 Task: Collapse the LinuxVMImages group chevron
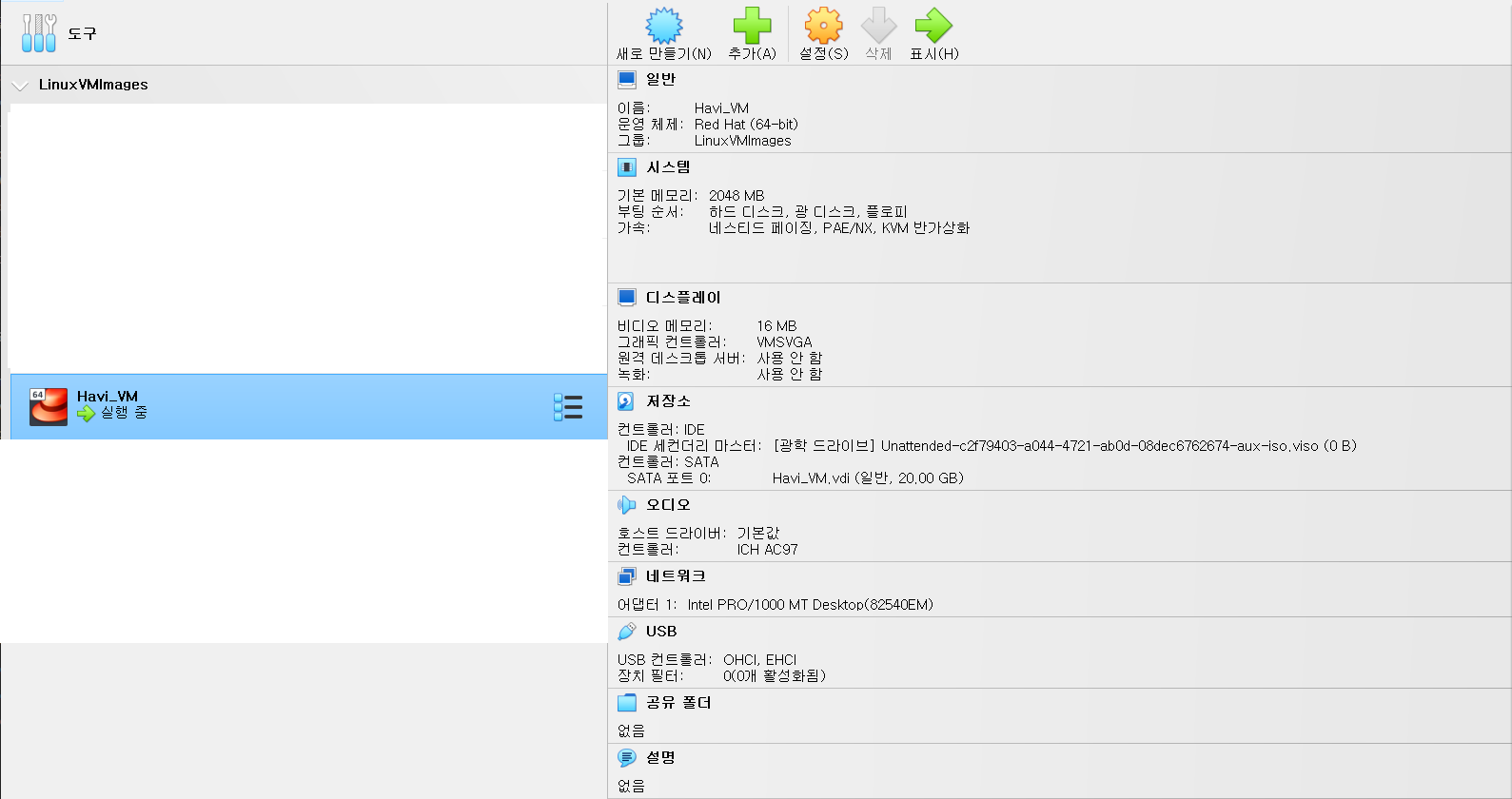coord(19,86)
